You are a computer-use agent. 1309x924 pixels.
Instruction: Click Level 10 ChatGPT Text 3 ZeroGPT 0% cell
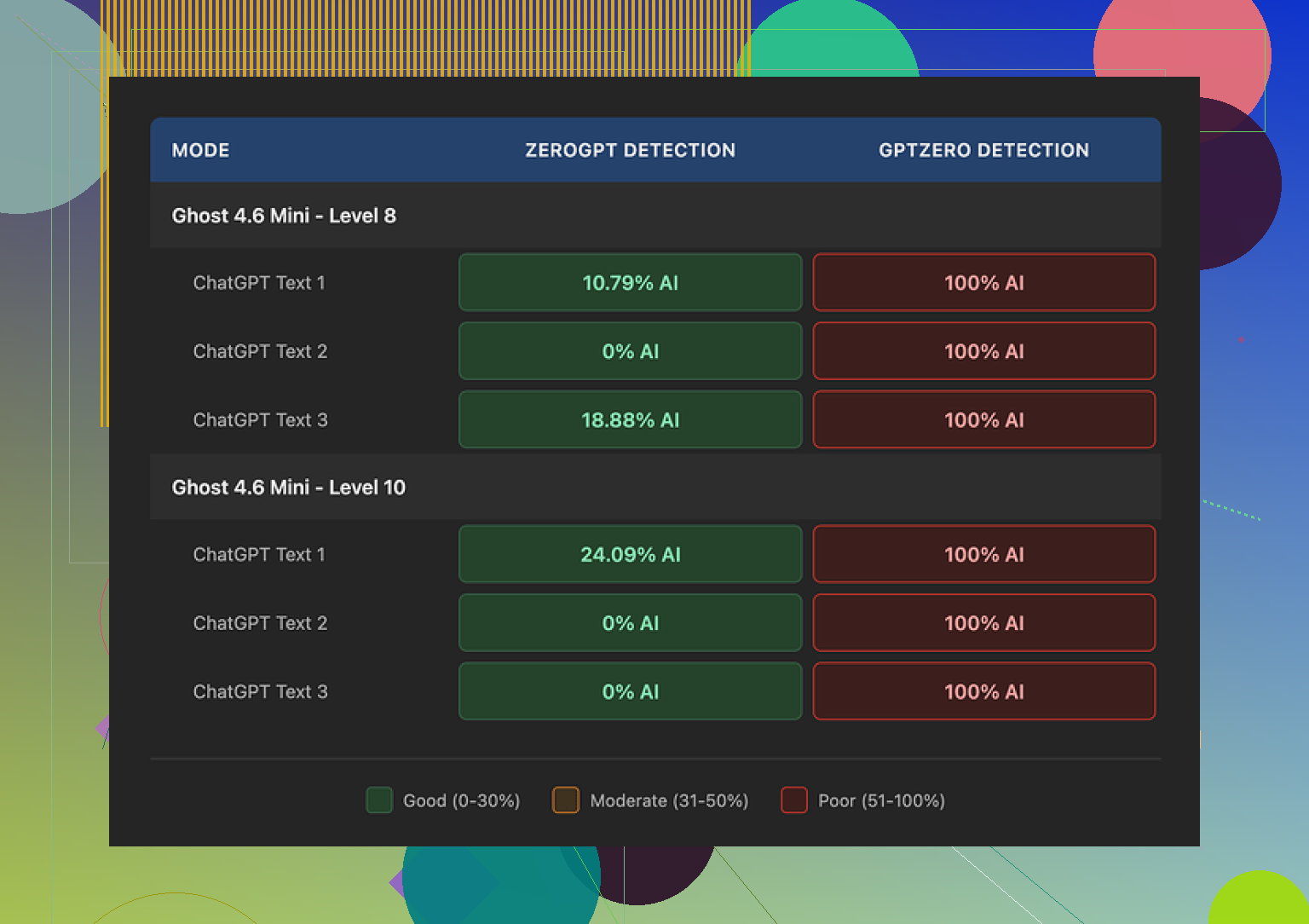tap(630, 692)
